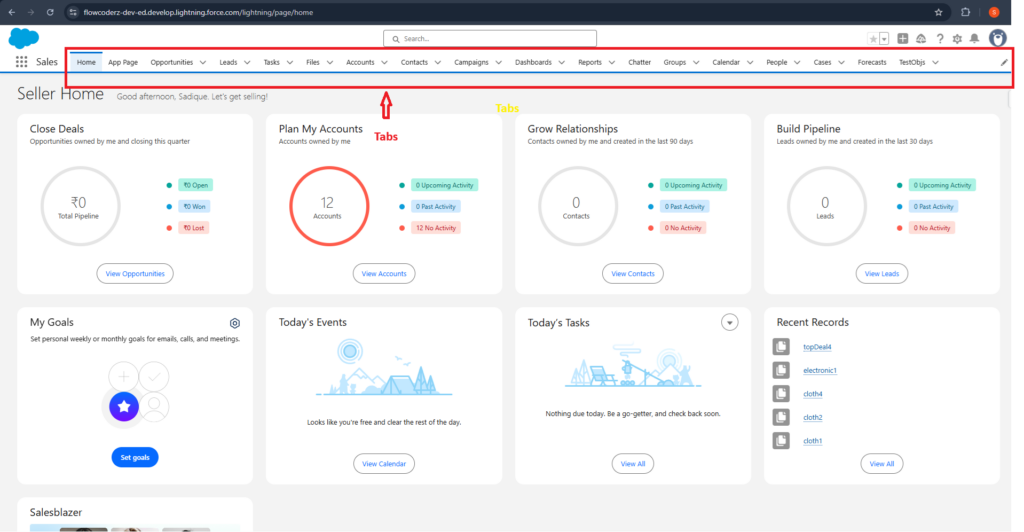Image resolution: width=1024 pixels, height=532 pixels.
Task: Open the Setup gear icon
Action: click(957, 39)
